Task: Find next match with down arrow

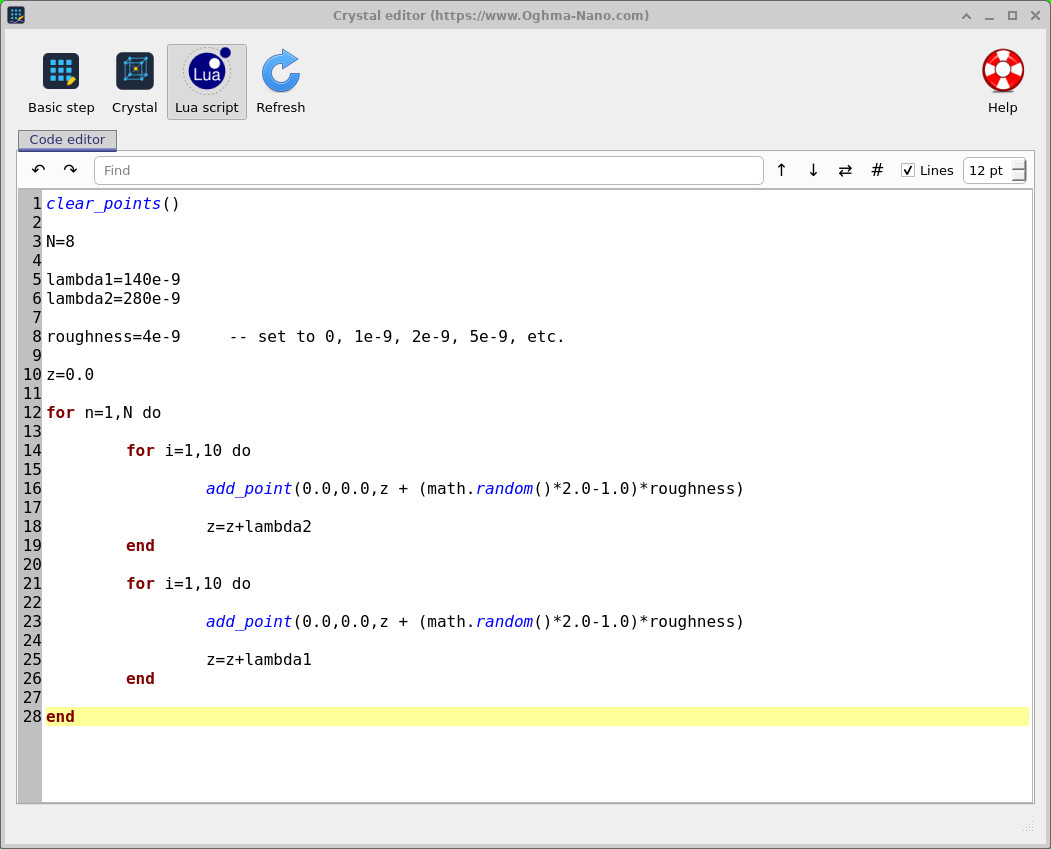Action: (813, 170)
